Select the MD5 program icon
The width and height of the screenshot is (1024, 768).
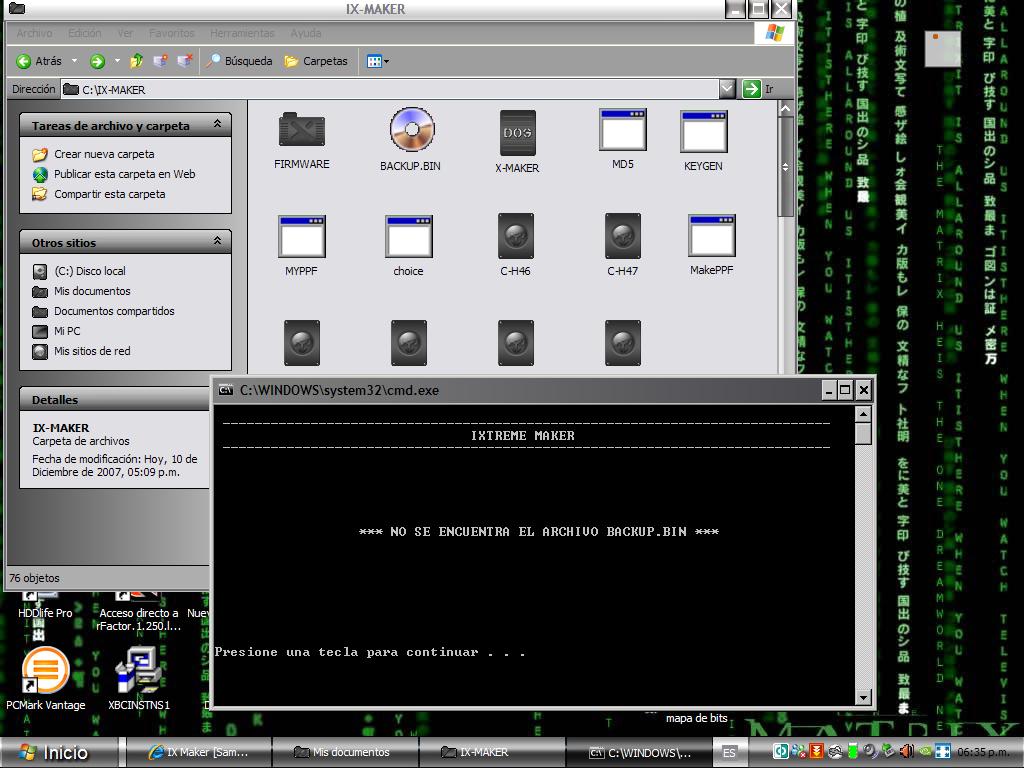click(x=623, y=129)
